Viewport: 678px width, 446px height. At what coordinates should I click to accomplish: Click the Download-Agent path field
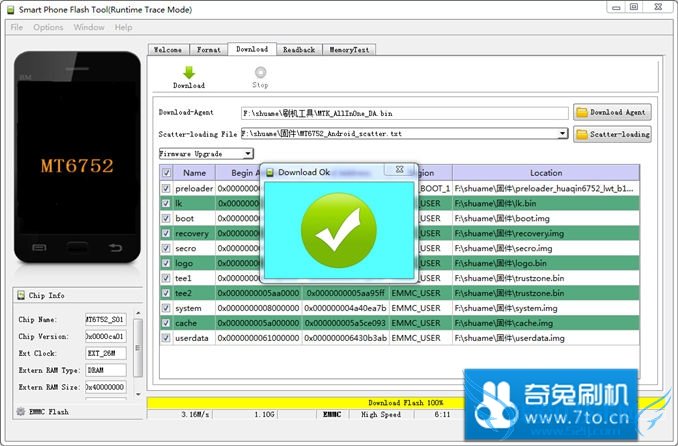405,113
